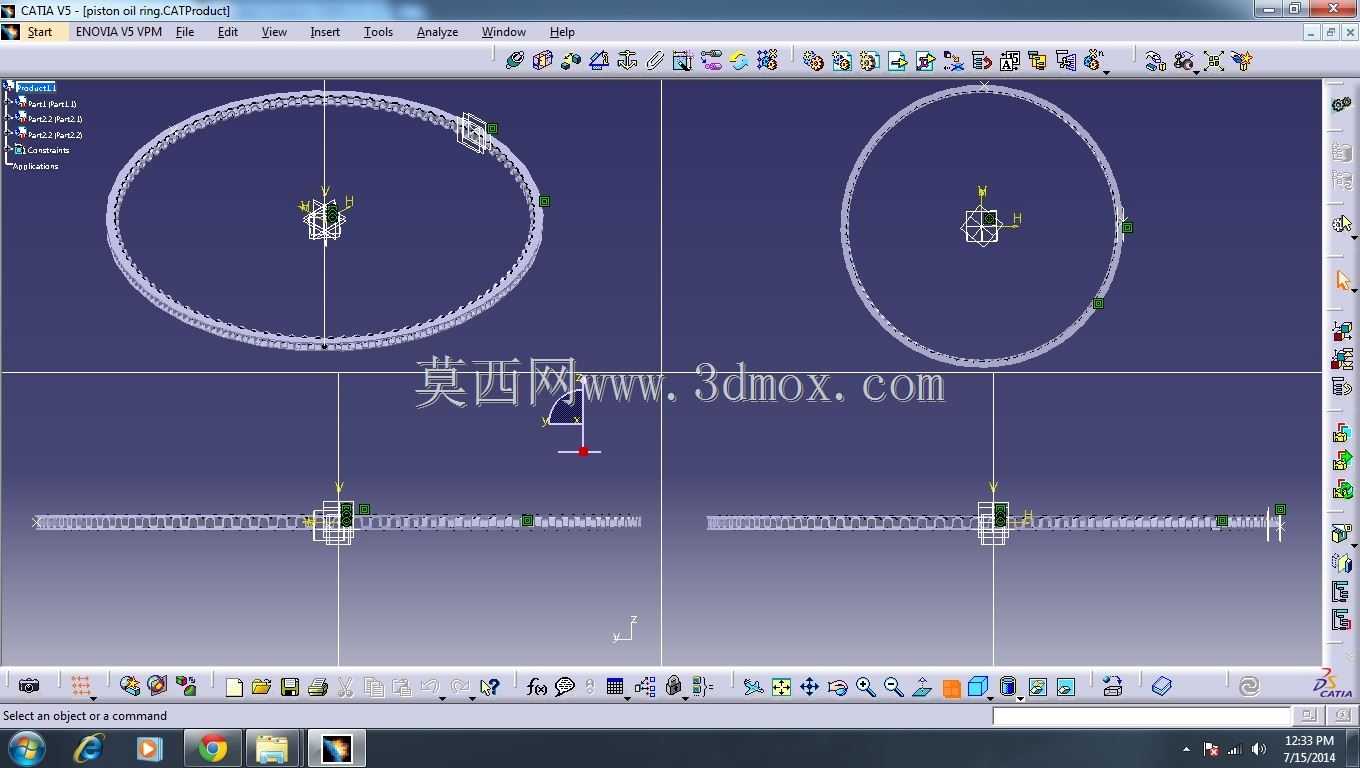Click the Pan icon
This screenshot has width=1360, height=768.
pyautogui.click(x=810, y=687)
